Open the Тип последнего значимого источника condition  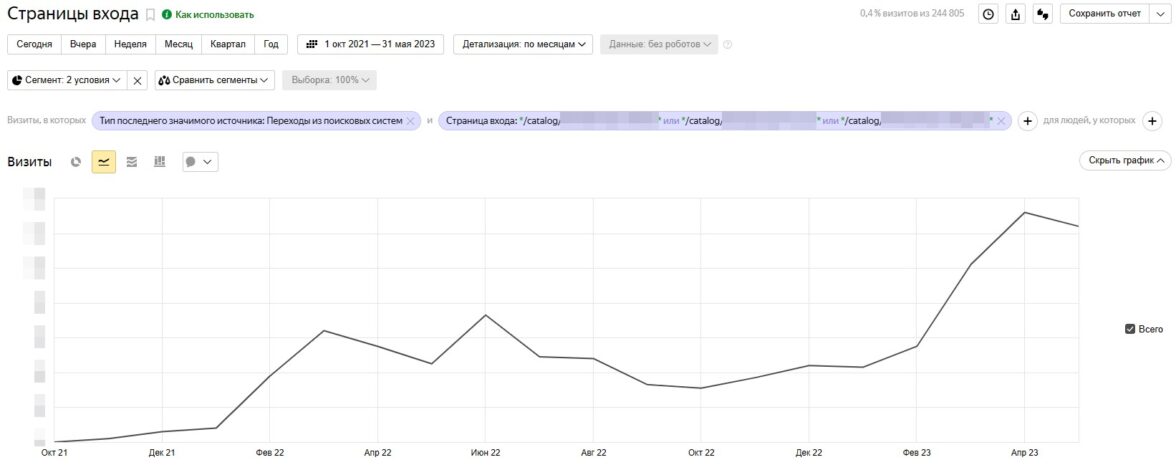click(x=250, y=121)
